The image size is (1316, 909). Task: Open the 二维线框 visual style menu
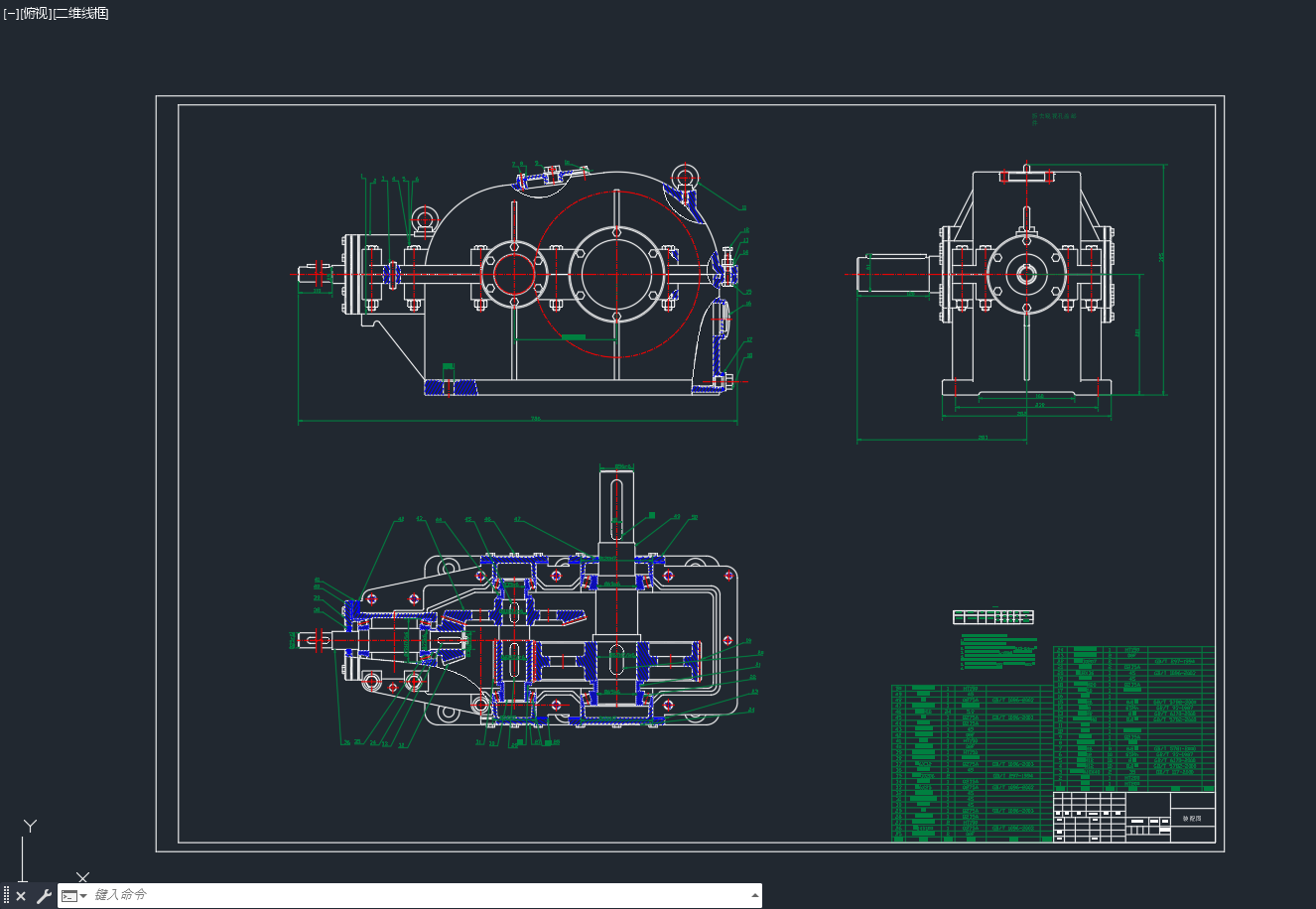pyautogui.click(x=80, y=13)
